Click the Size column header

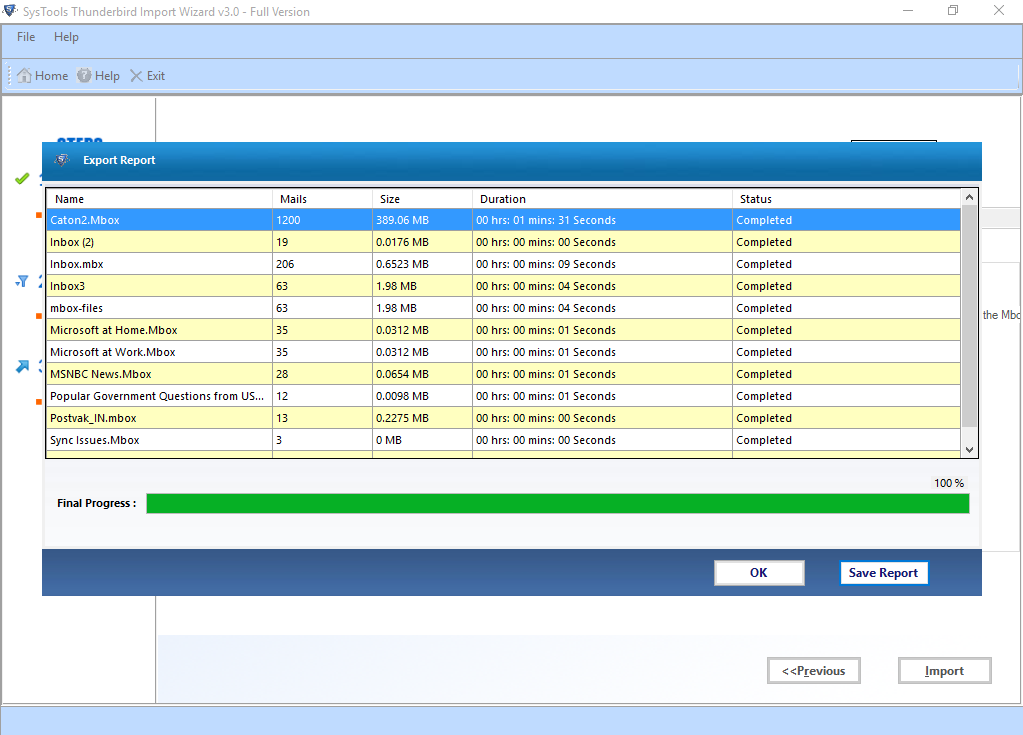pyautogui.click(x=422, y=199)
